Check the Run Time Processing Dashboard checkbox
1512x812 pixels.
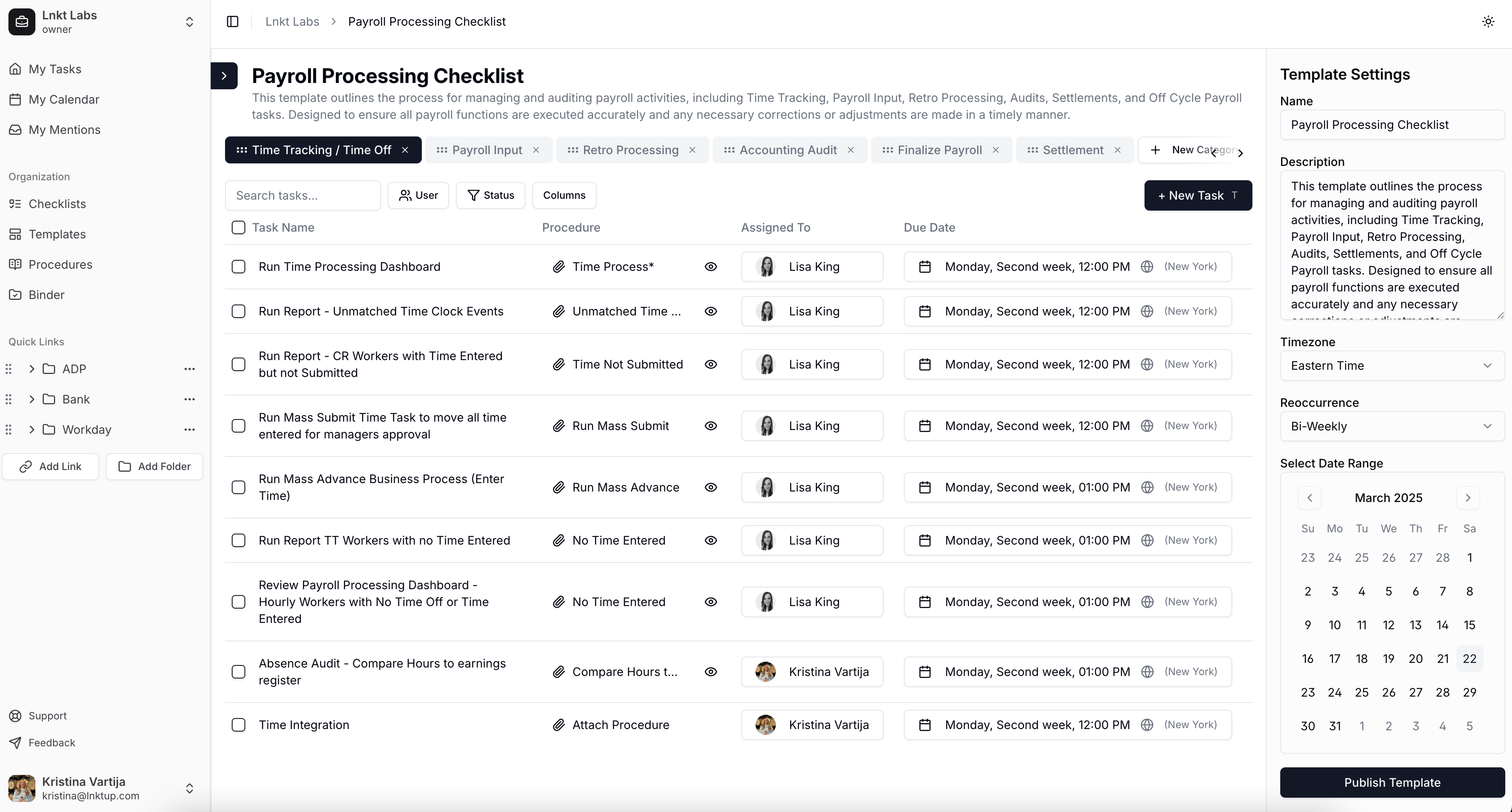[239, 267]
